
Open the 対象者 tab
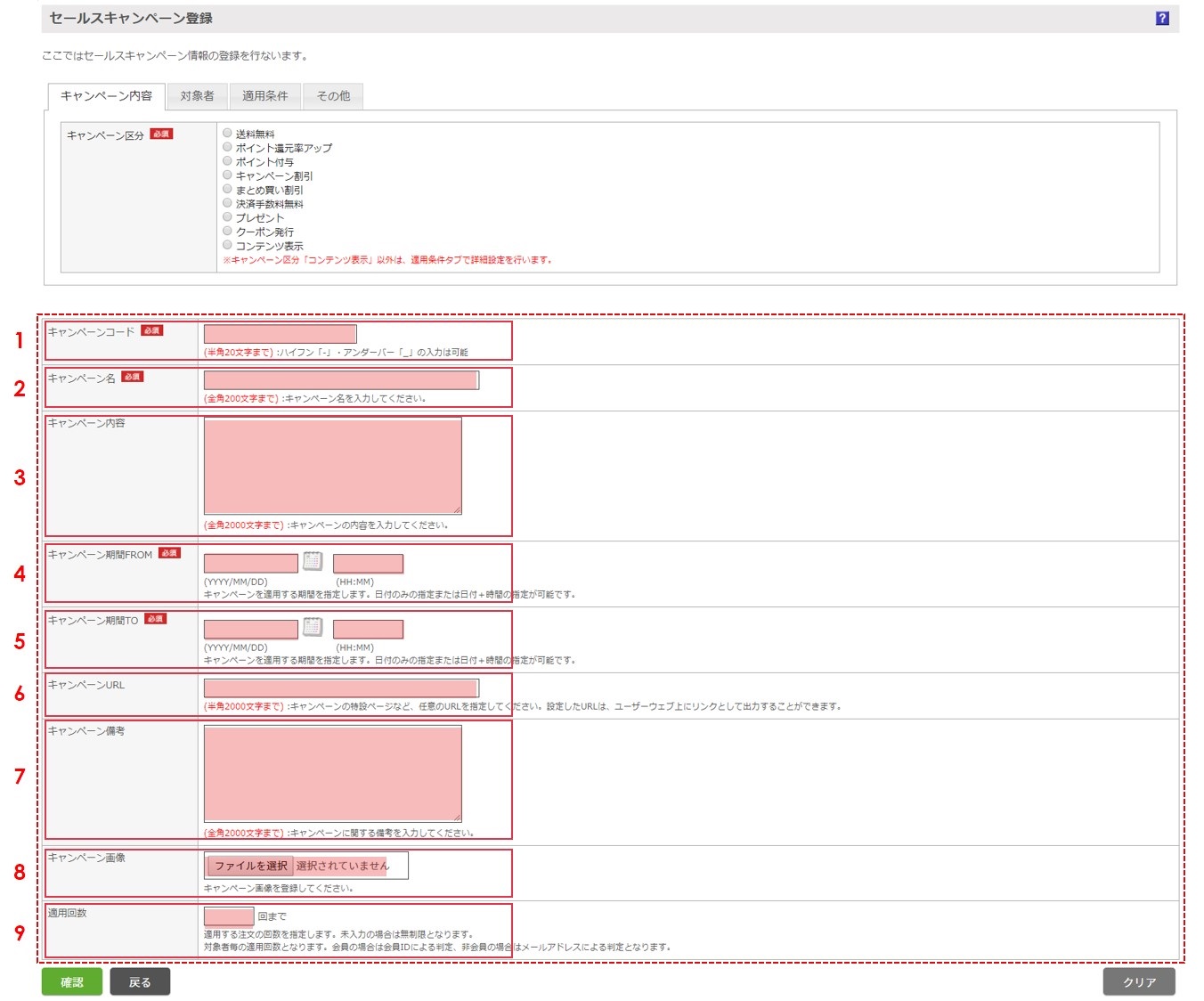pos(197,96)
